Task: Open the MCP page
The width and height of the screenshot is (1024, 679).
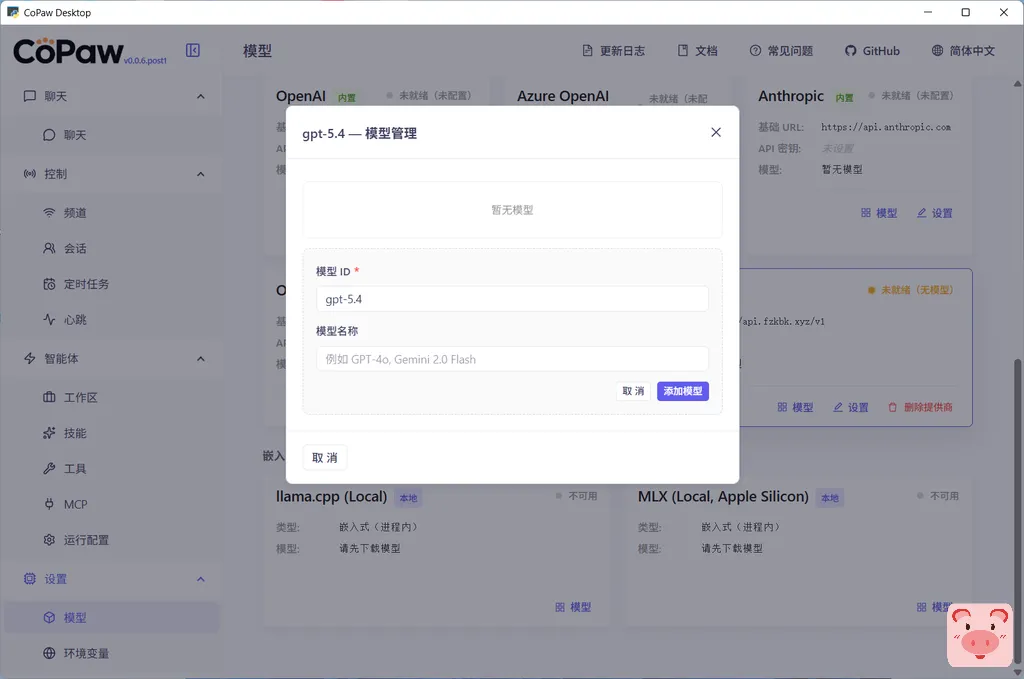Action: point(112,505)
